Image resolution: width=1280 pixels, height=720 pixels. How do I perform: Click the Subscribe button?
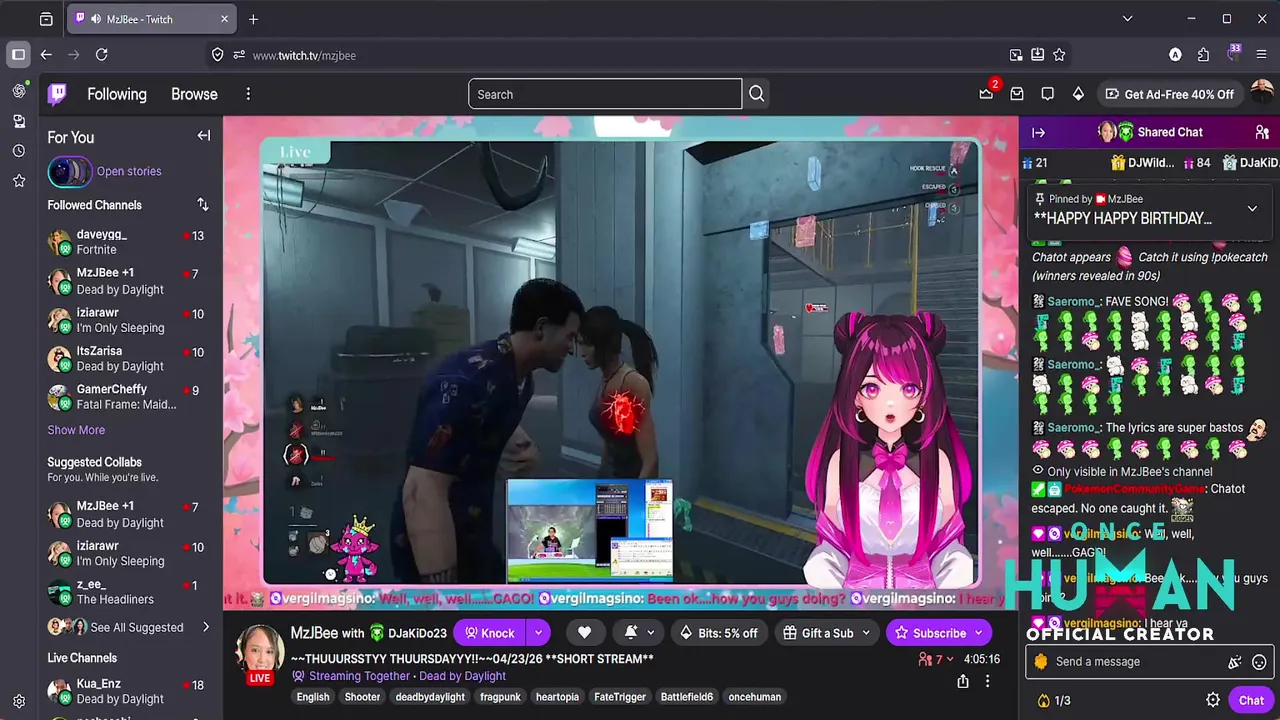930,632
